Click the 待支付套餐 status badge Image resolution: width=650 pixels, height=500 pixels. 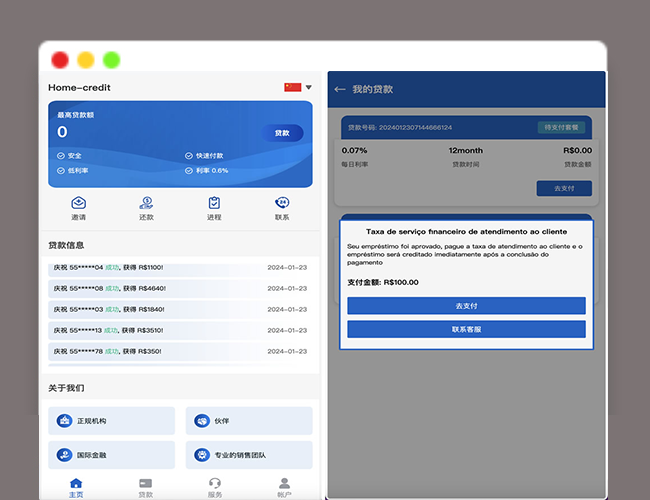pos(565,128)
